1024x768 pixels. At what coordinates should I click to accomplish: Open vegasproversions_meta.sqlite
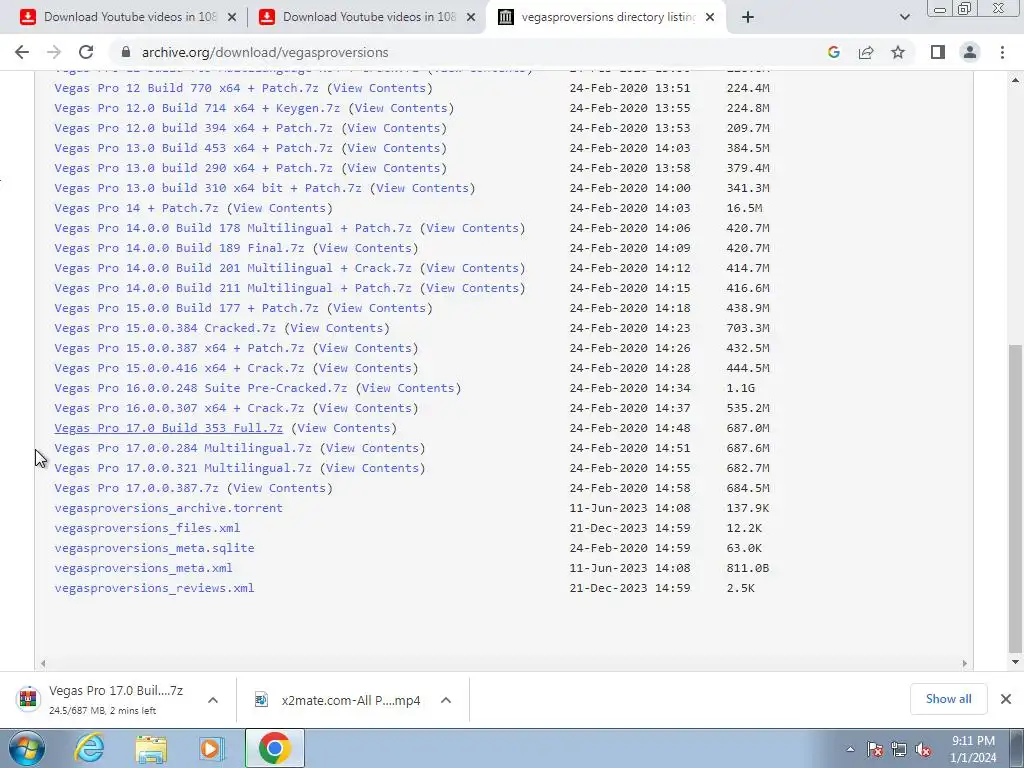point(154,549)
